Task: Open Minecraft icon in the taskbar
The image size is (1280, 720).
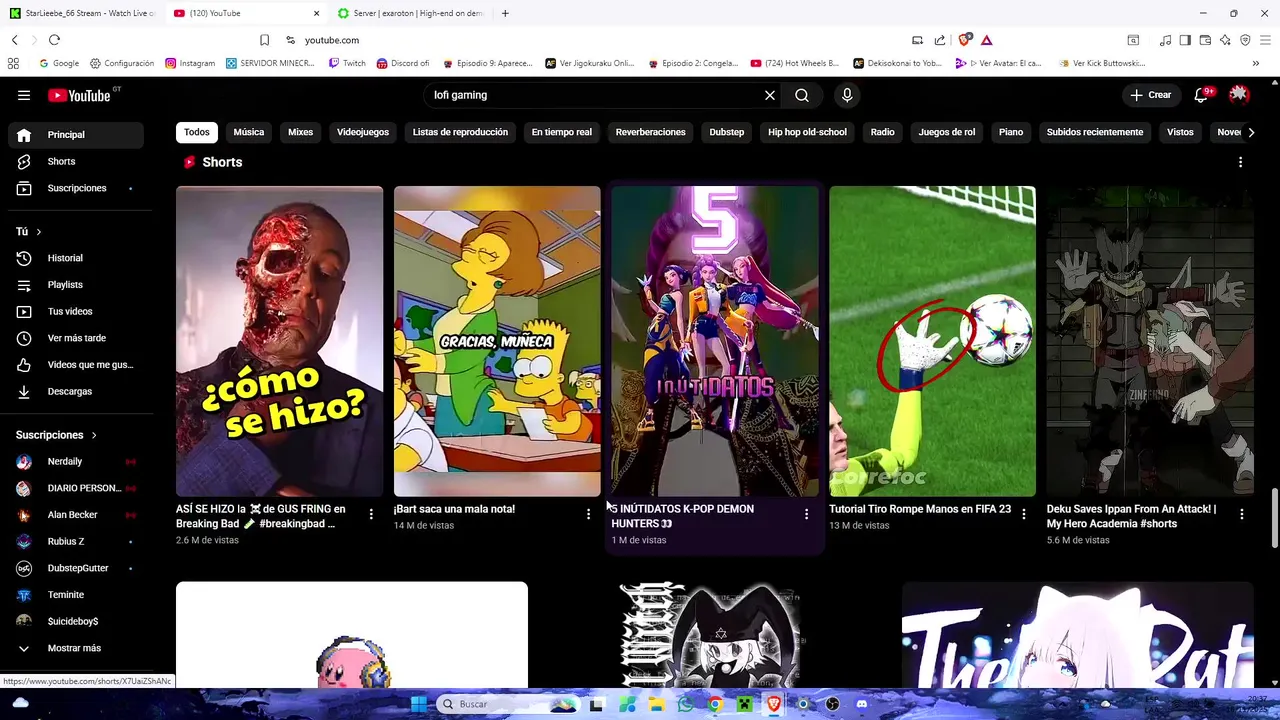Action: coord(744,704)
